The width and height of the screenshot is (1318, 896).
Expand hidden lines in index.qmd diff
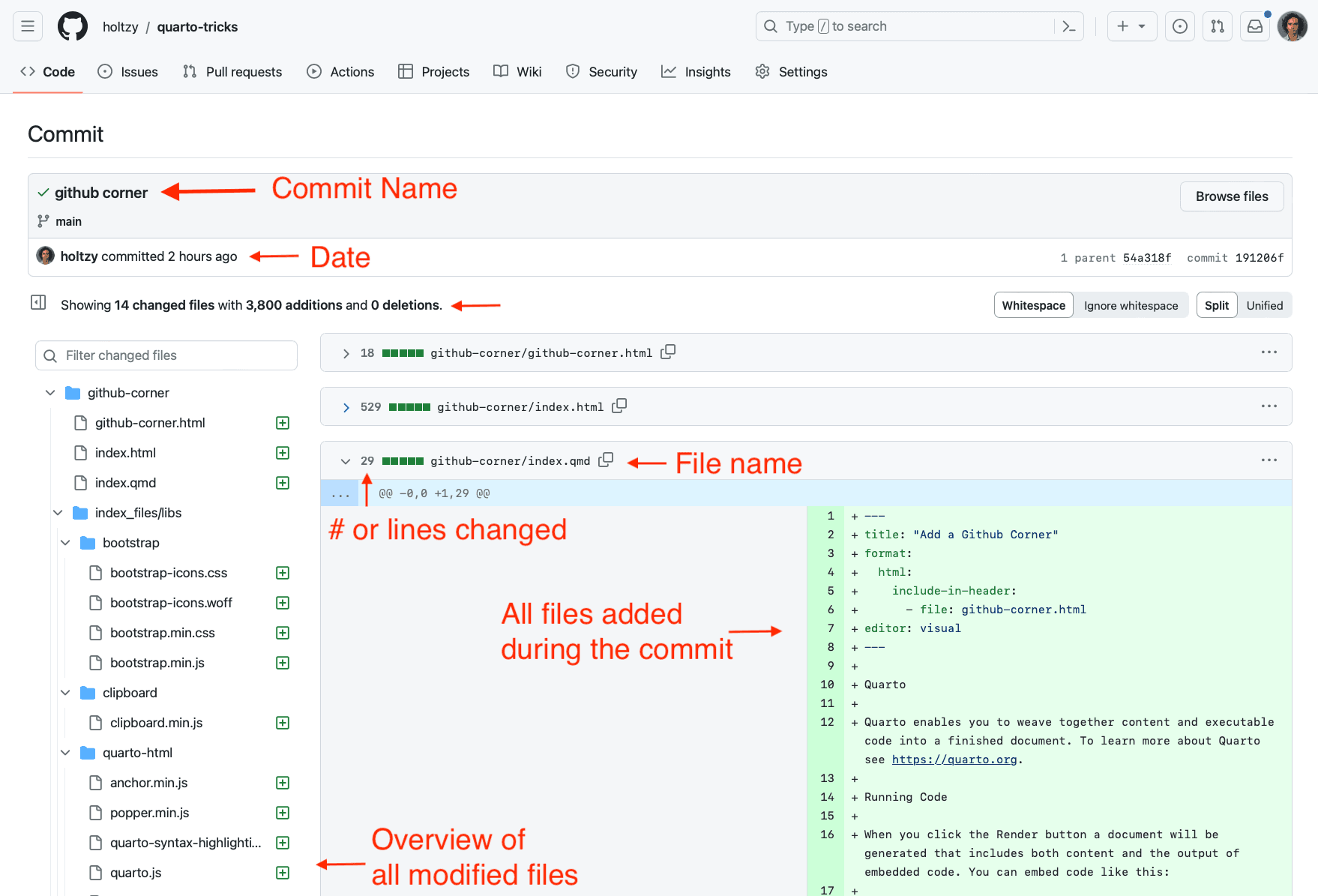(340, 493)
